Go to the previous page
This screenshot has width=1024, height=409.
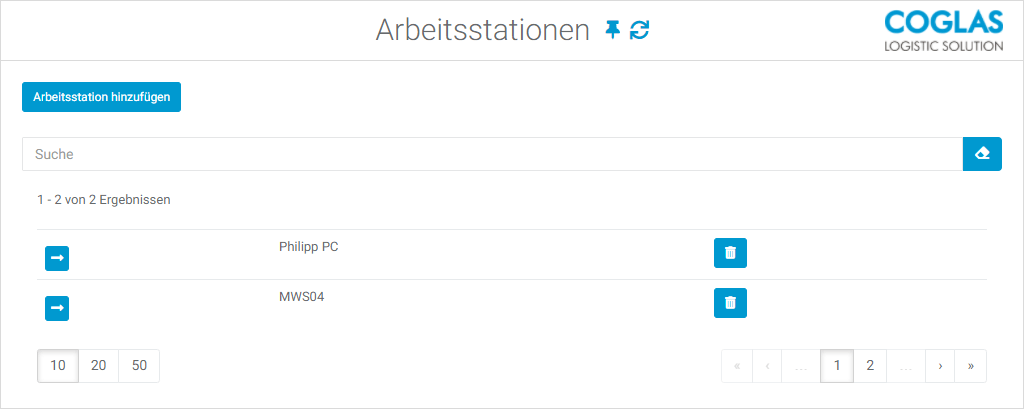[x=767, y=366]
